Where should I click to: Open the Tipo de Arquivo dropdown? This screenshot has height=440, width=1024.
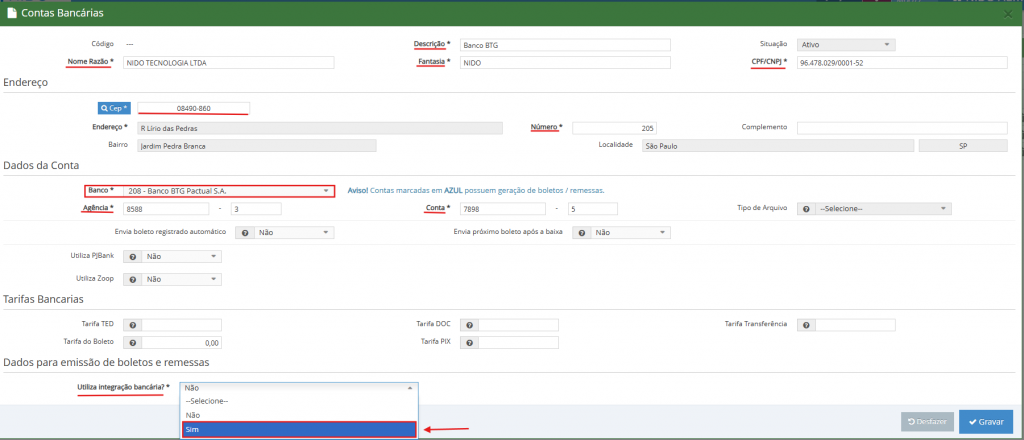pyautogui.click(x=883, y=209)
